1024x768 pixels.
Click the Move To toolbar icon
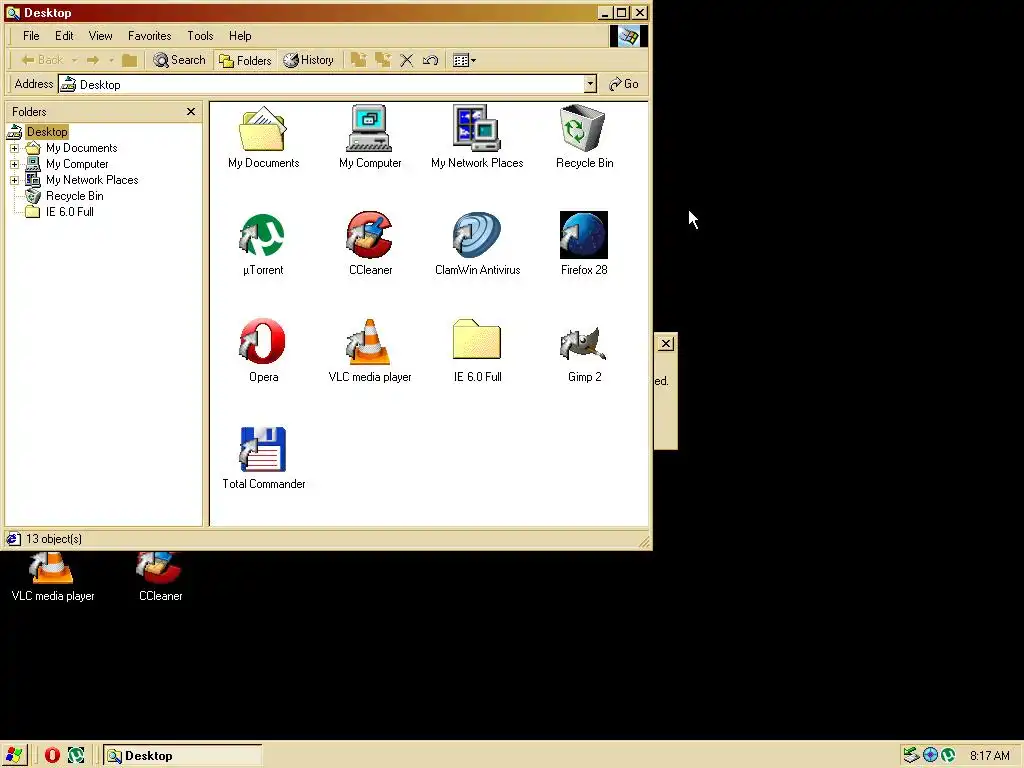click(x=359, y=60)
